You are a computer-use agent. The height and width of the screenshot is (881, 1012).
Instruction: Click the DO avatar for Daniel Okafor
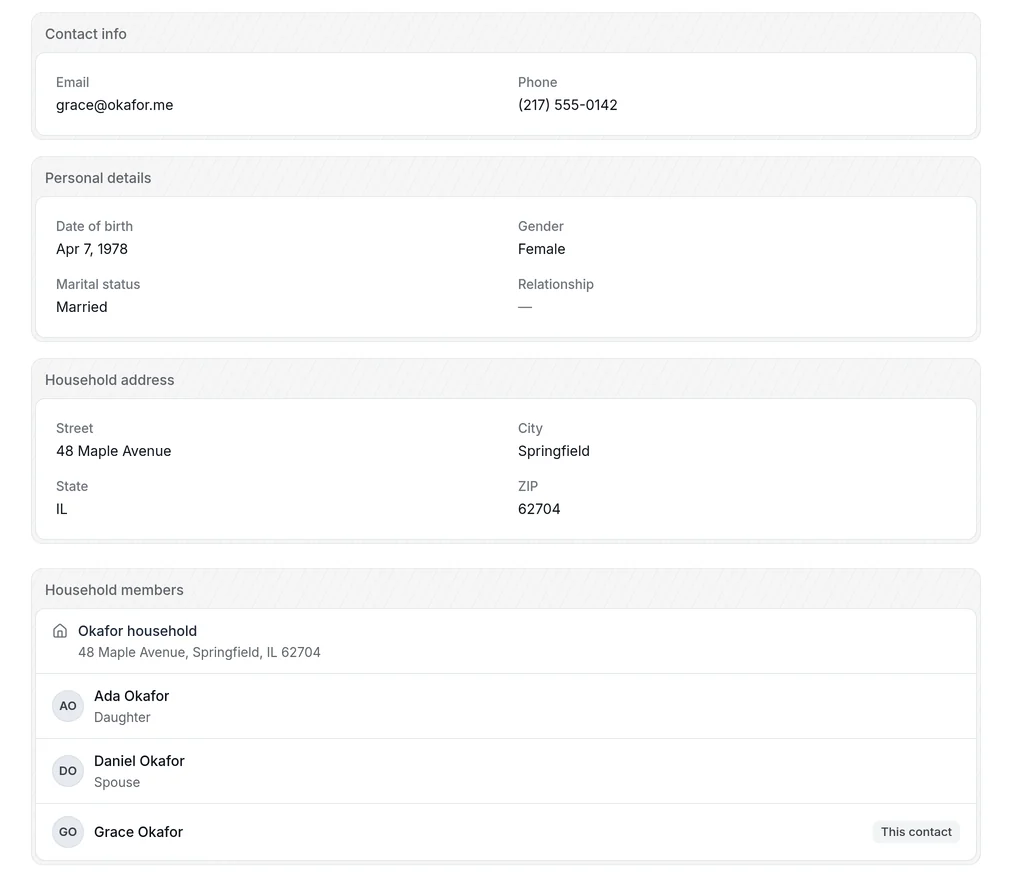[68, 771]
